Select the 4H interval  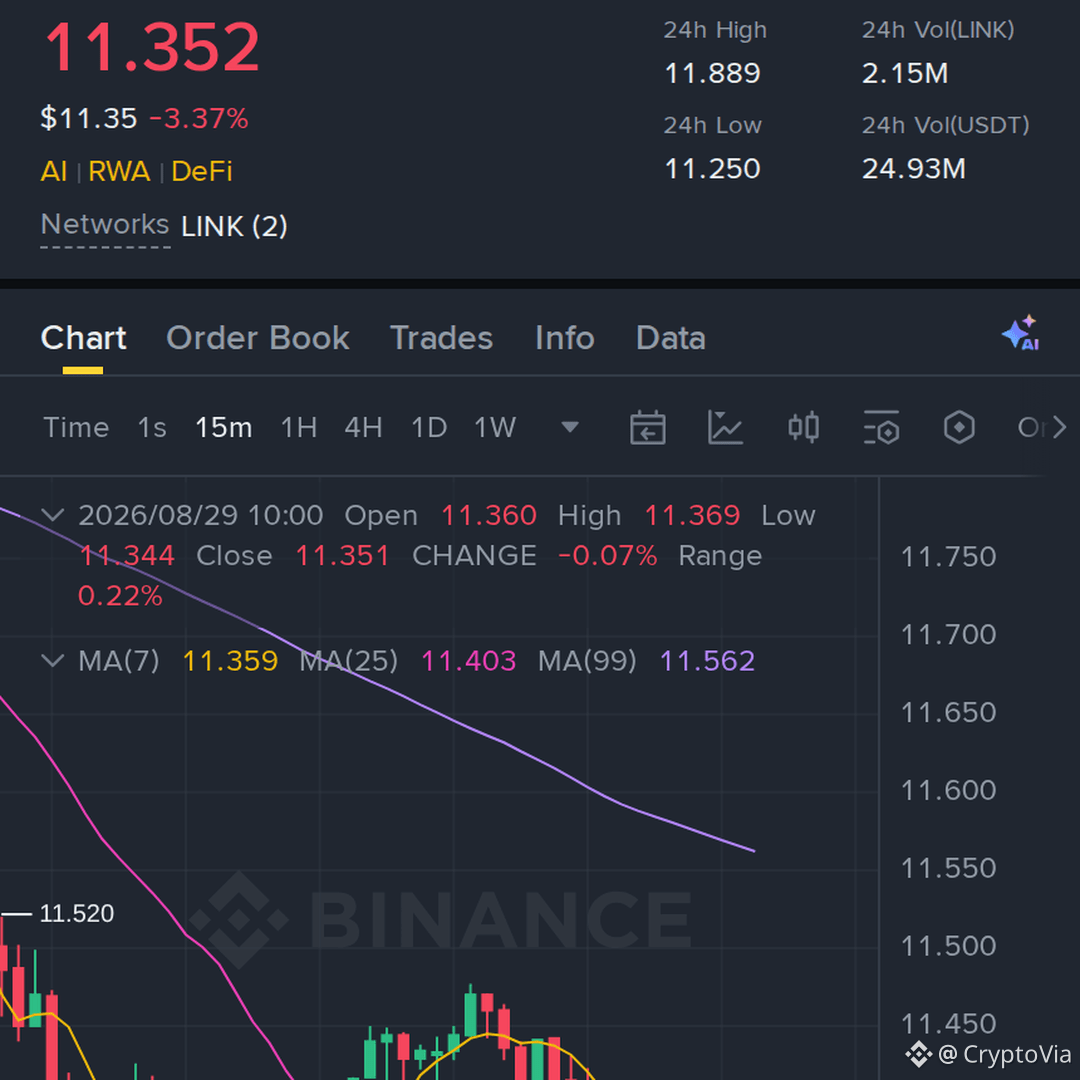click(364, 428)
